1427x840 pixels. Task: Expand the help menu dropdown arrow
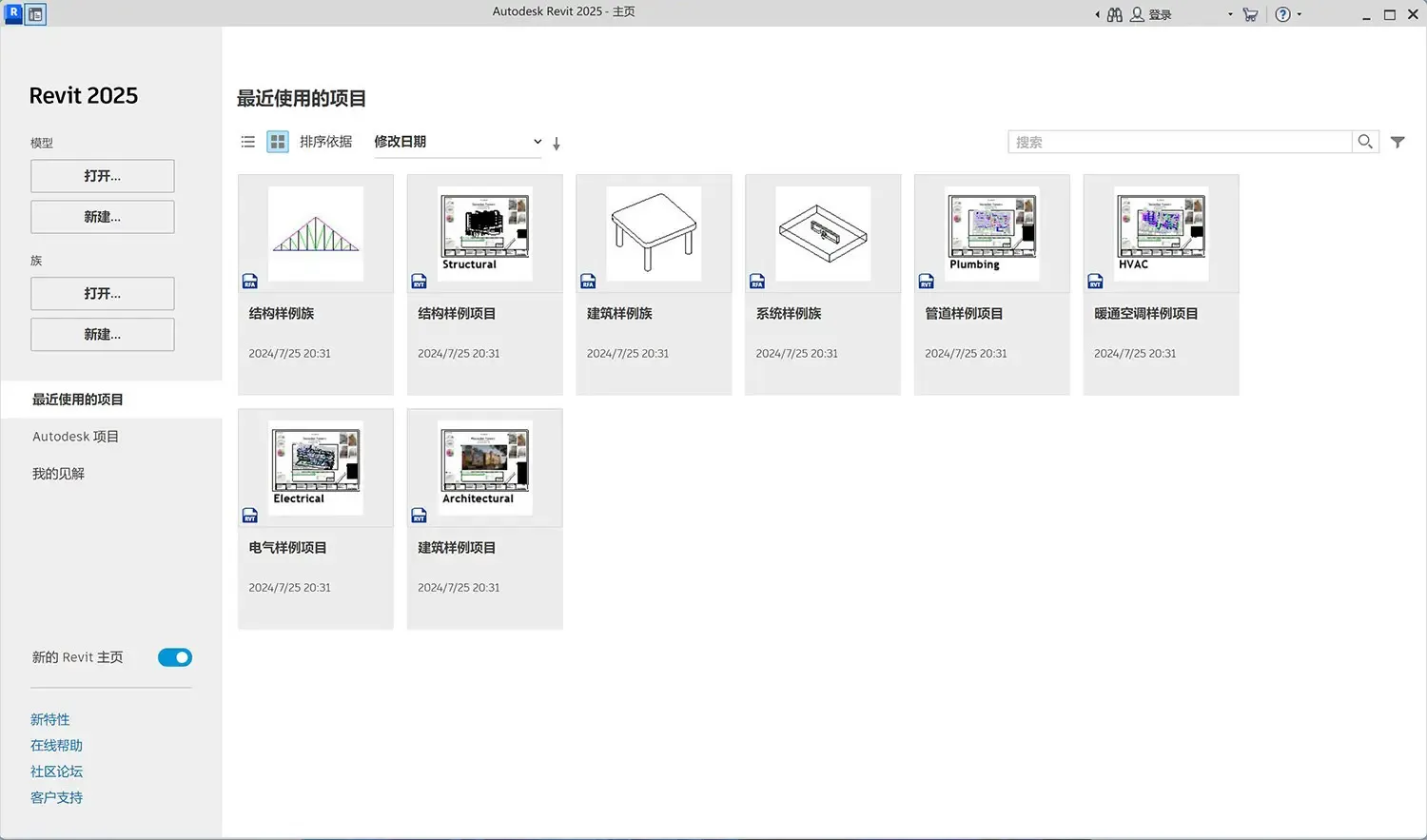point(1300,14)
